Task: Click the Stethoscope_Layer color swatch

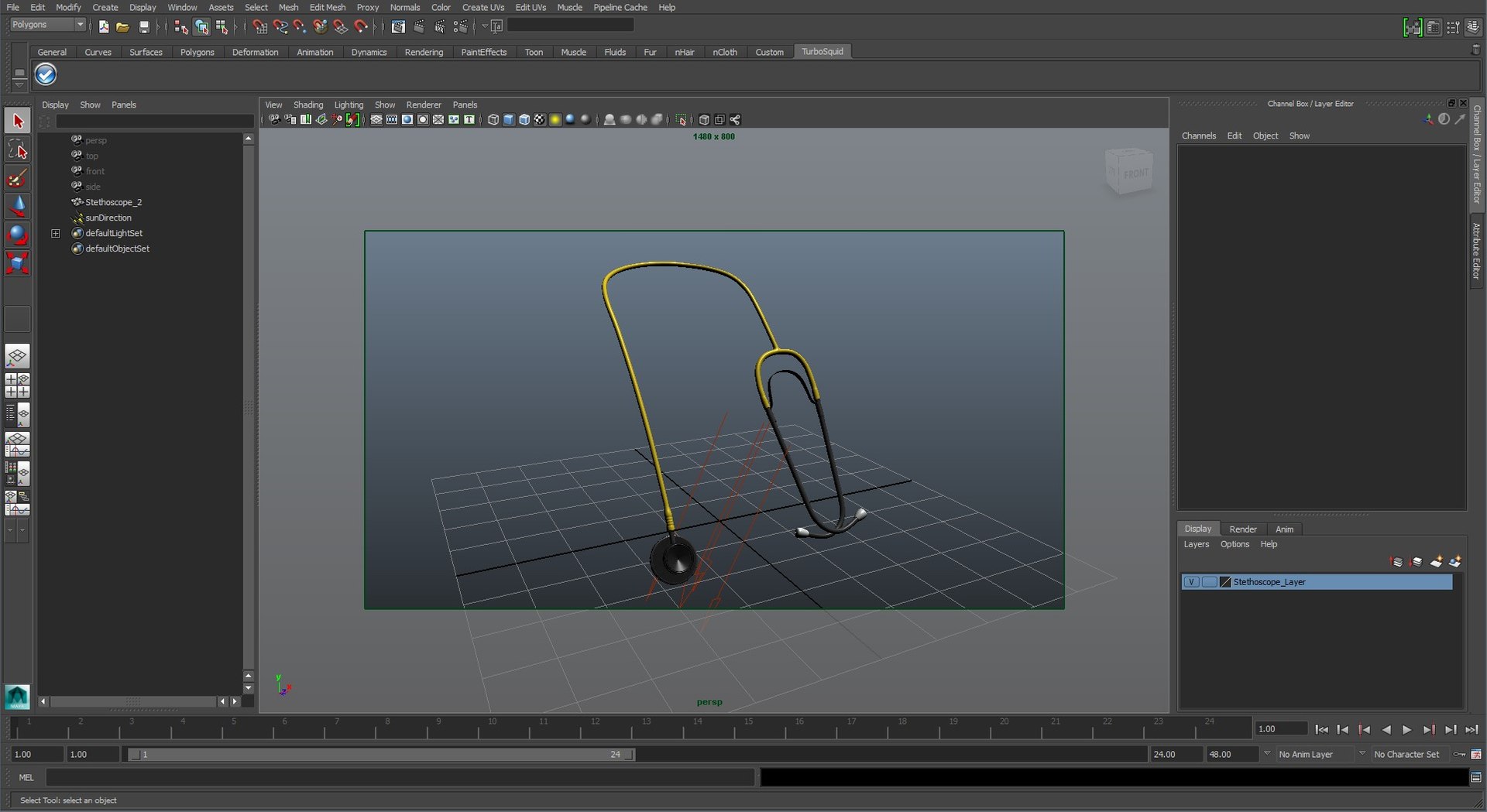Action: (1225, 582)
